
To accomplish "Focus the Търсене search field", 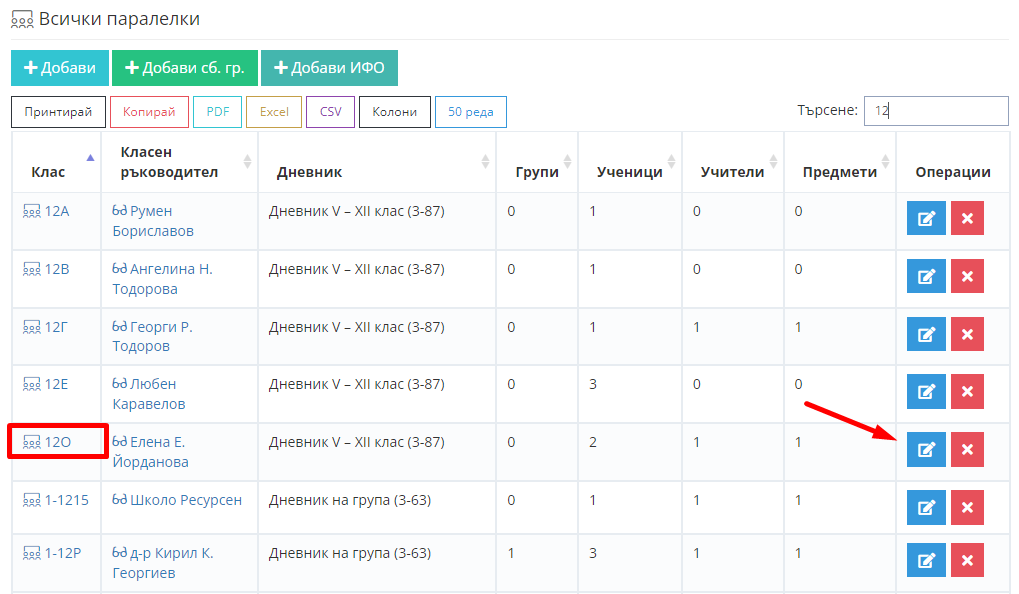I will coord(936,111).
